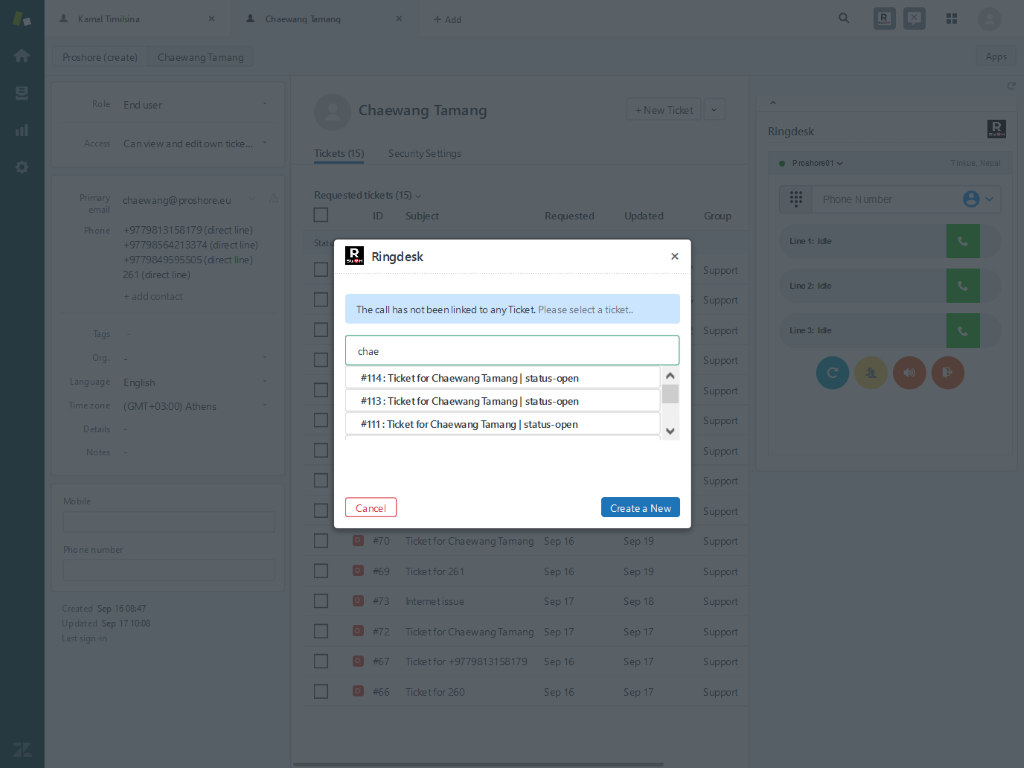Viewport: 1024px width, 768px height.
Task: Click the search magnifier icon
Action: click(x=844, y=18)
